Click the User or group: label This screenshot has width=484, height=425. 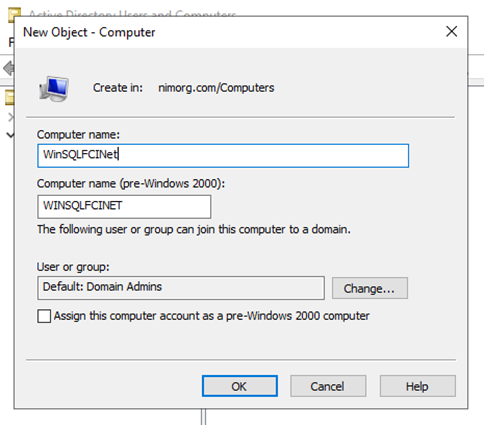tap(73, 267)
